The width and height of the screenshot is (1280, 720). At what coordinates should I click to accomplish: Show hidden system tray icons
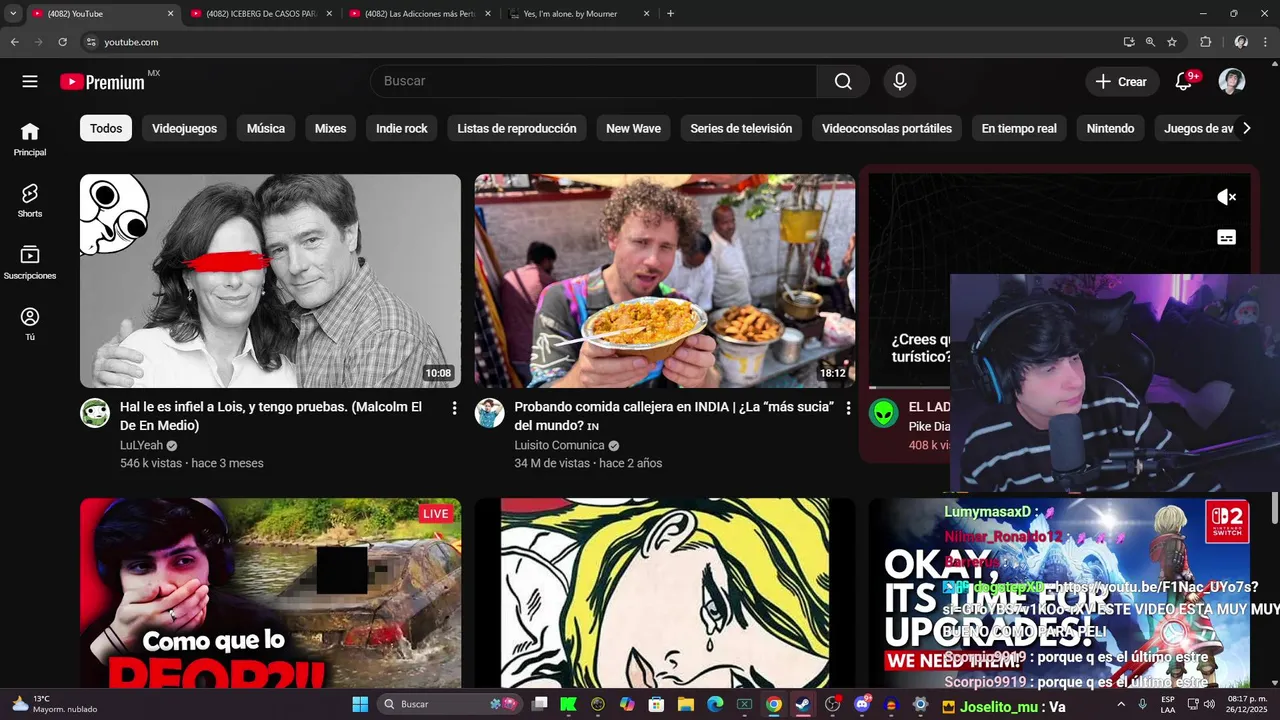[1121, 704]
